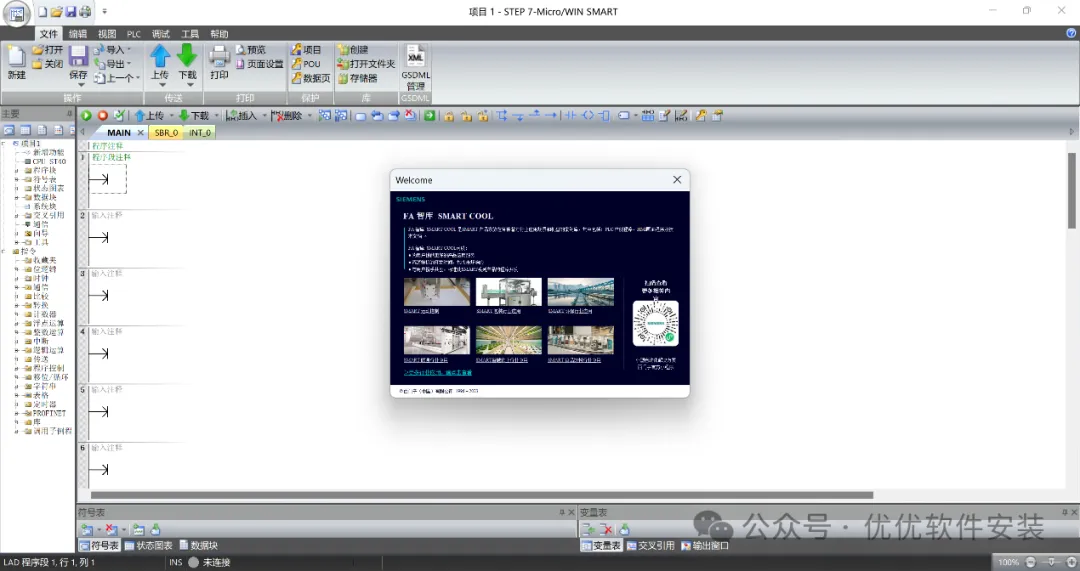
Task: Open 预览 print preview
Action: tap(251, 50)
